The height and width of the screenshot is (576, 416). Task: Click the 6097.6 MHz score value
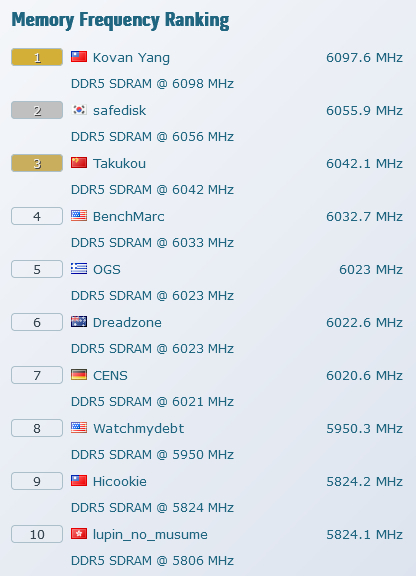(364, 58)
